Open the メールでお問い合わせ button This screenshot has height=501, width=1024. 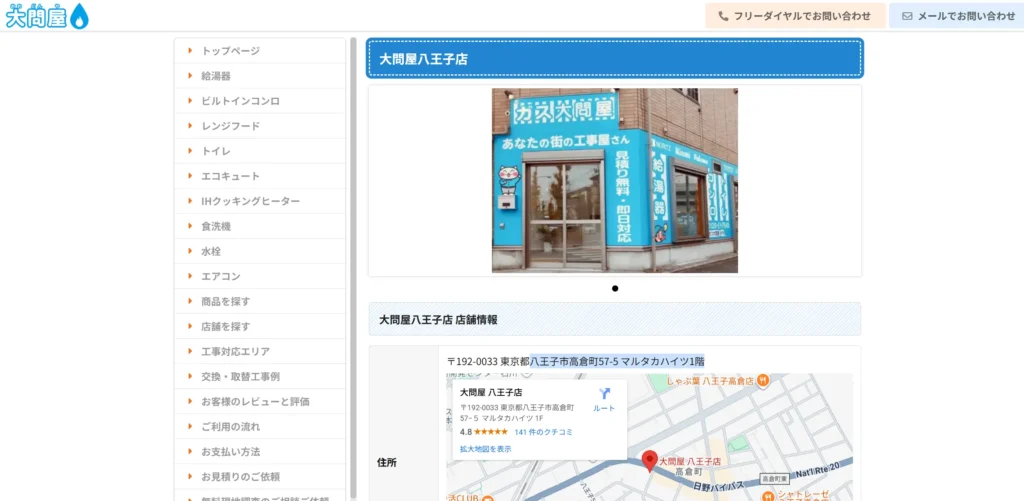(957, 16)
